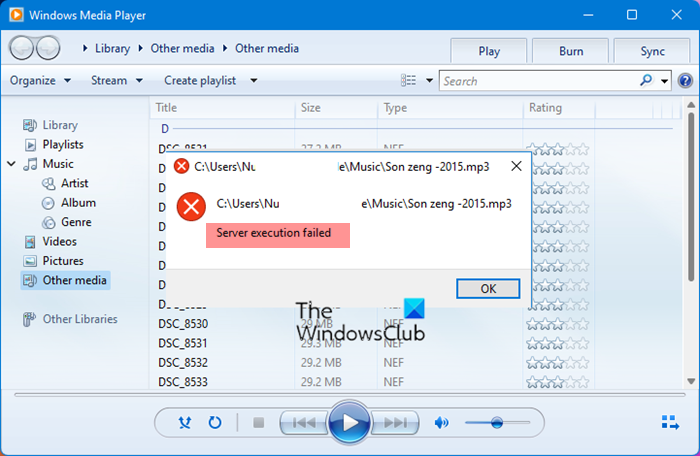Open the Stream dropdown menu
Image resolution: width=700 pixels, height=456 pixels.
pyautogui.click(x=117, y=80)
